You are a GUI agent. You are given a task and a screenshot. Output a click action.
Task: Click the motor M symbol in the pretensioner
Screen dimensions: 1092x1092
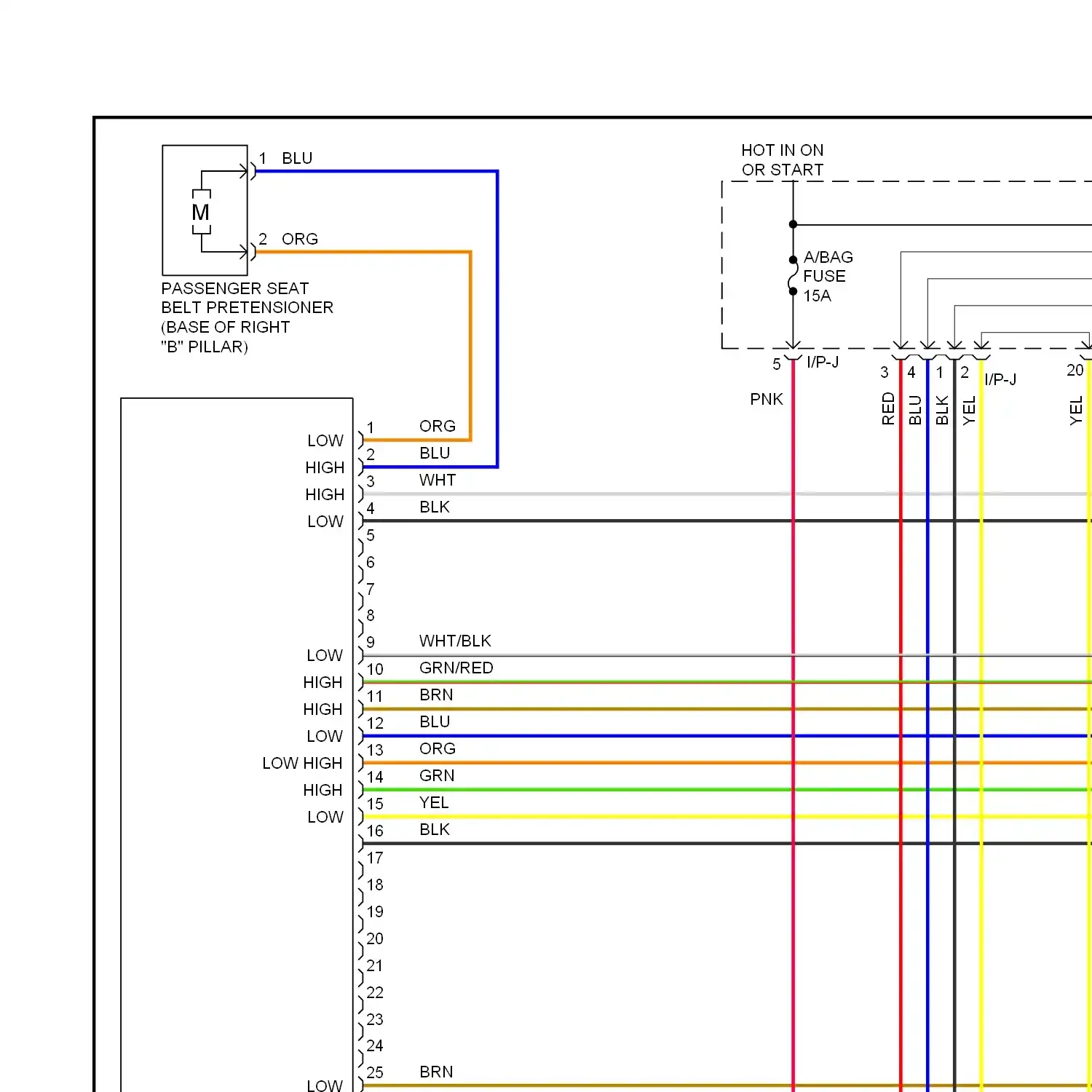pos(201,212)
